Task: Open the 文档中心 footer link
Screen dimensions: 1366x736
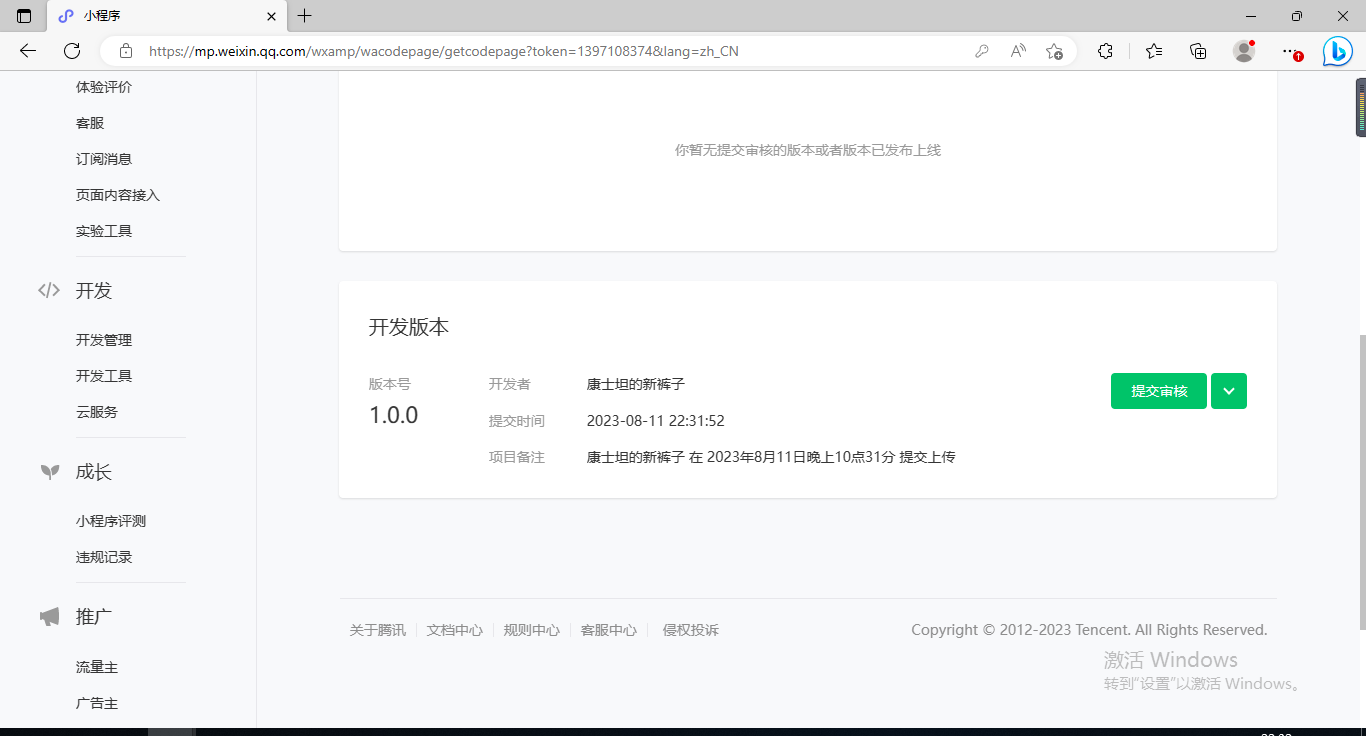Action: point(455,630)
